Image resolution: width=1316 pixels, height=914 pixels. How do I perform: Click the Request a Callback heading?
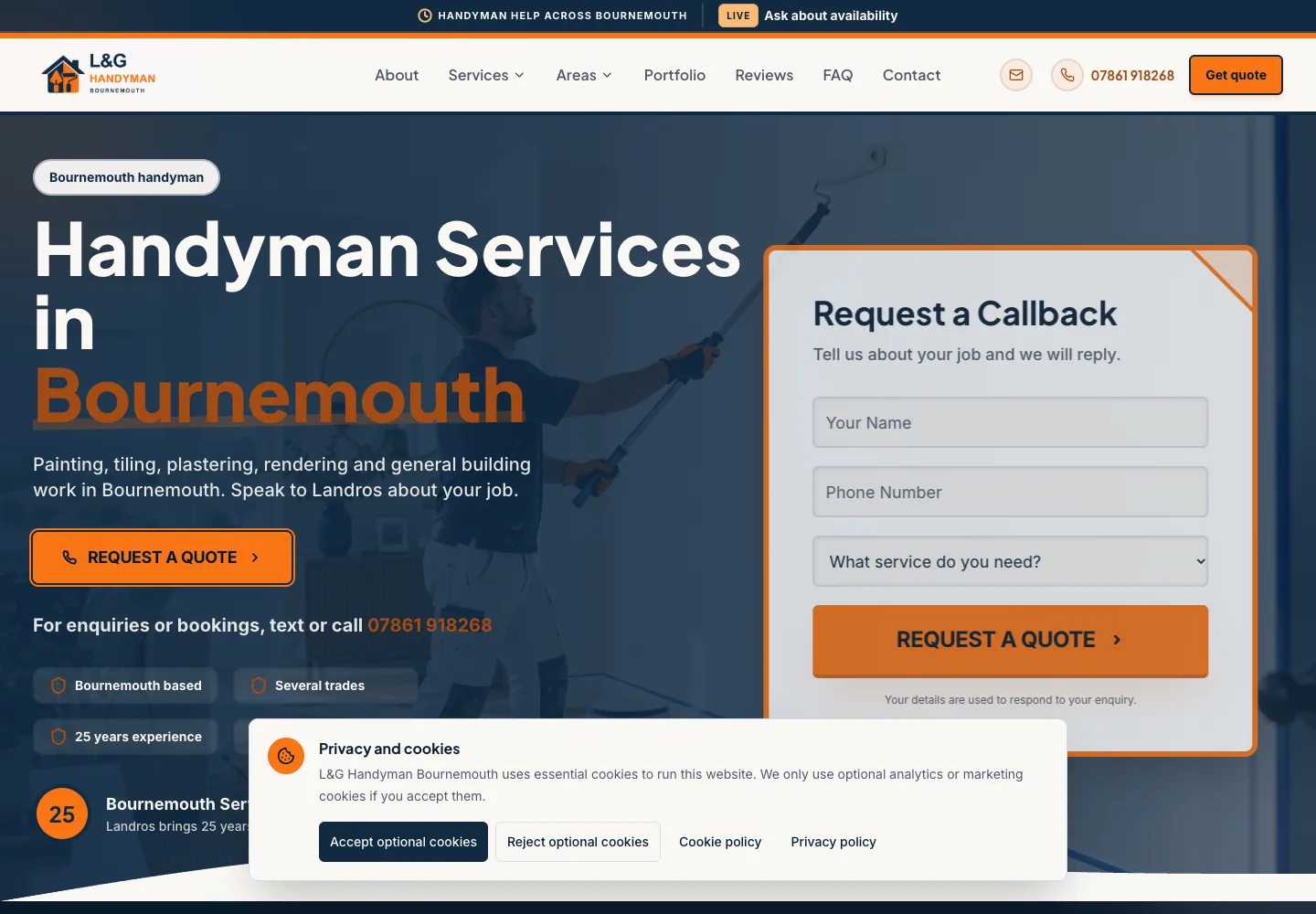[x=965, y=314]
